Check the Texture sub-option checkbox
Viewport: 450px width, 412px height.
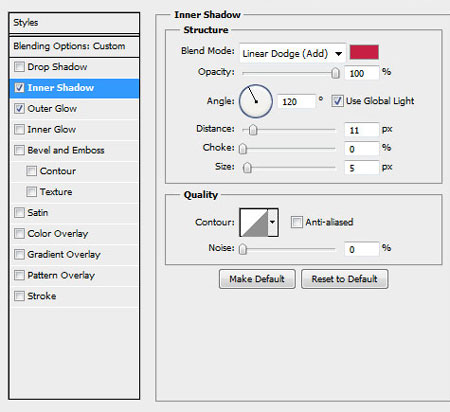point(31,192)
